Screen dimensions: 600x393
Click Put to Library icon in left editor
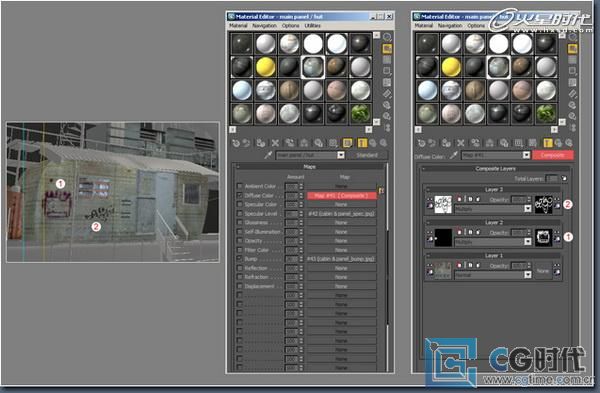click(318, 143)
